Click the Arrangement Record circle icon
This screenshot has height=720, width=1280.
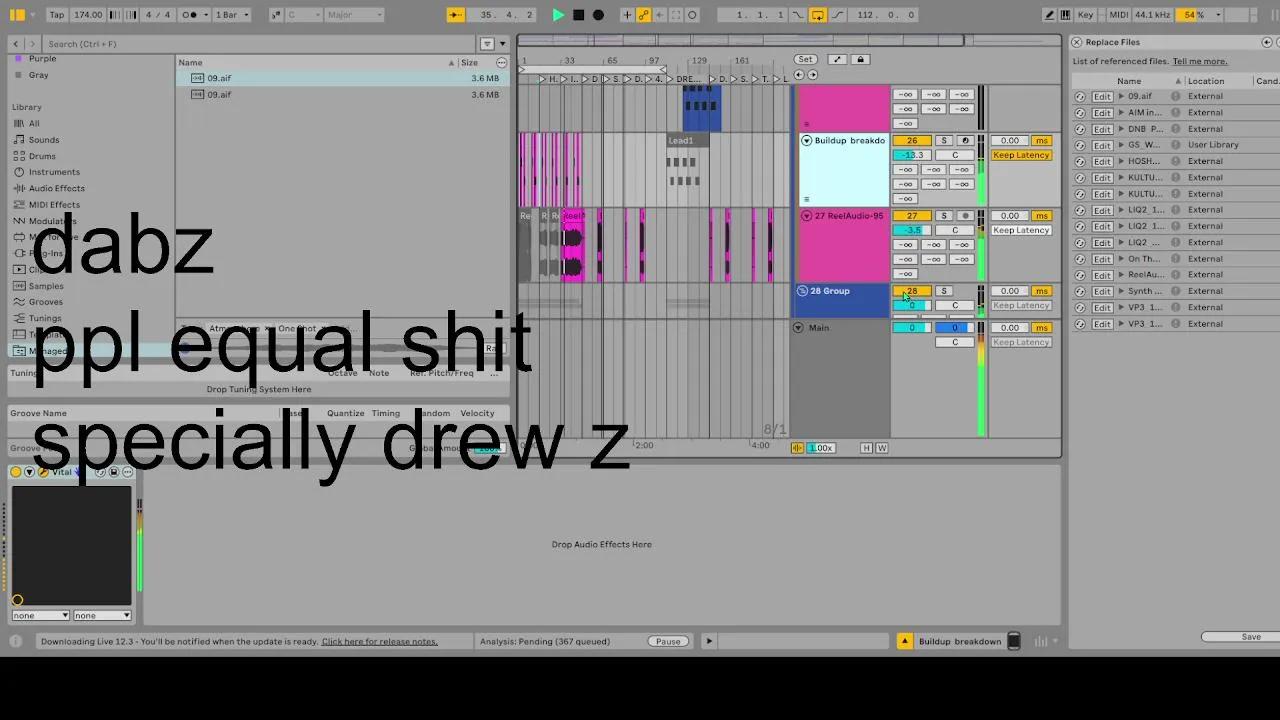598,14
